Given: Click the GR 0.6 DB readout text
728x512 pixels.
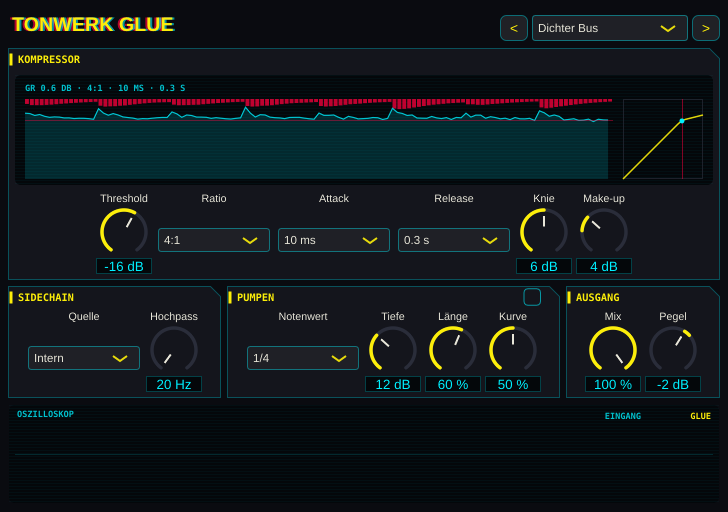Looking at the screenshot, I should tap(48, 88).
